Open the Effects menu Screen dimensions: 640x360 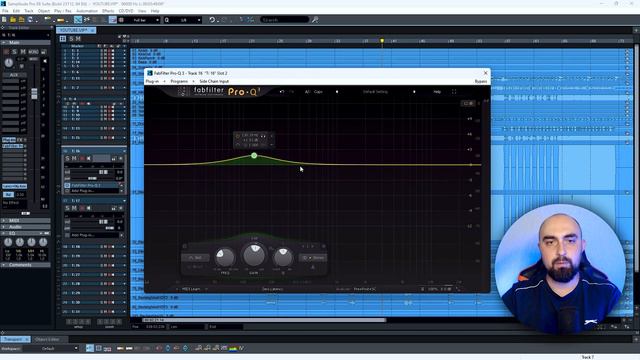tap(108, 11)
